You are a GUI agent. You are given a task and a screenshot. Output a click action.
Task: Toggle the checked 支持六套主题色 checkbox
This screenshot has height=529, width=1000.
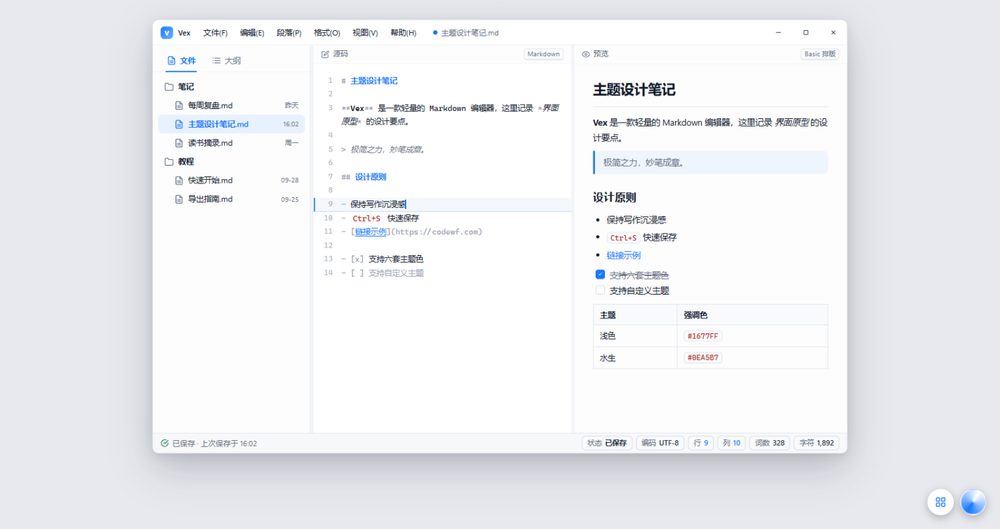pos(600,274)
